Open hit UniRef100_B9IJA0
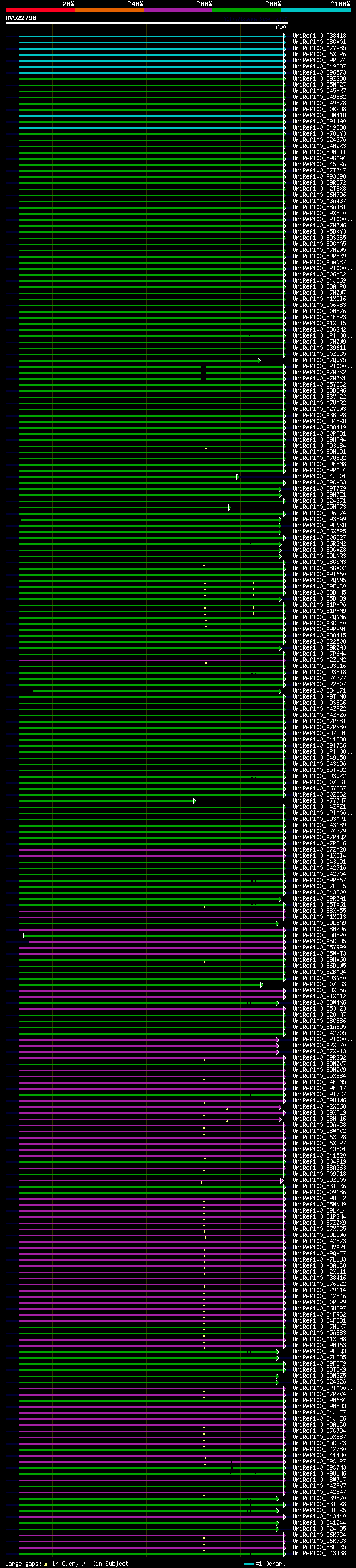 coord(319,122)
